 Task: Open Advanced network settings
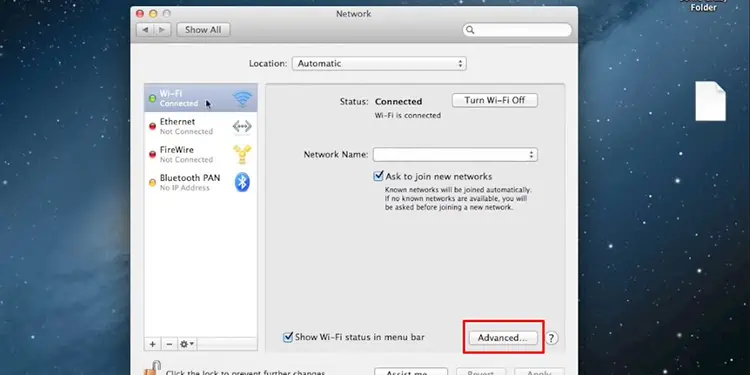502,338
